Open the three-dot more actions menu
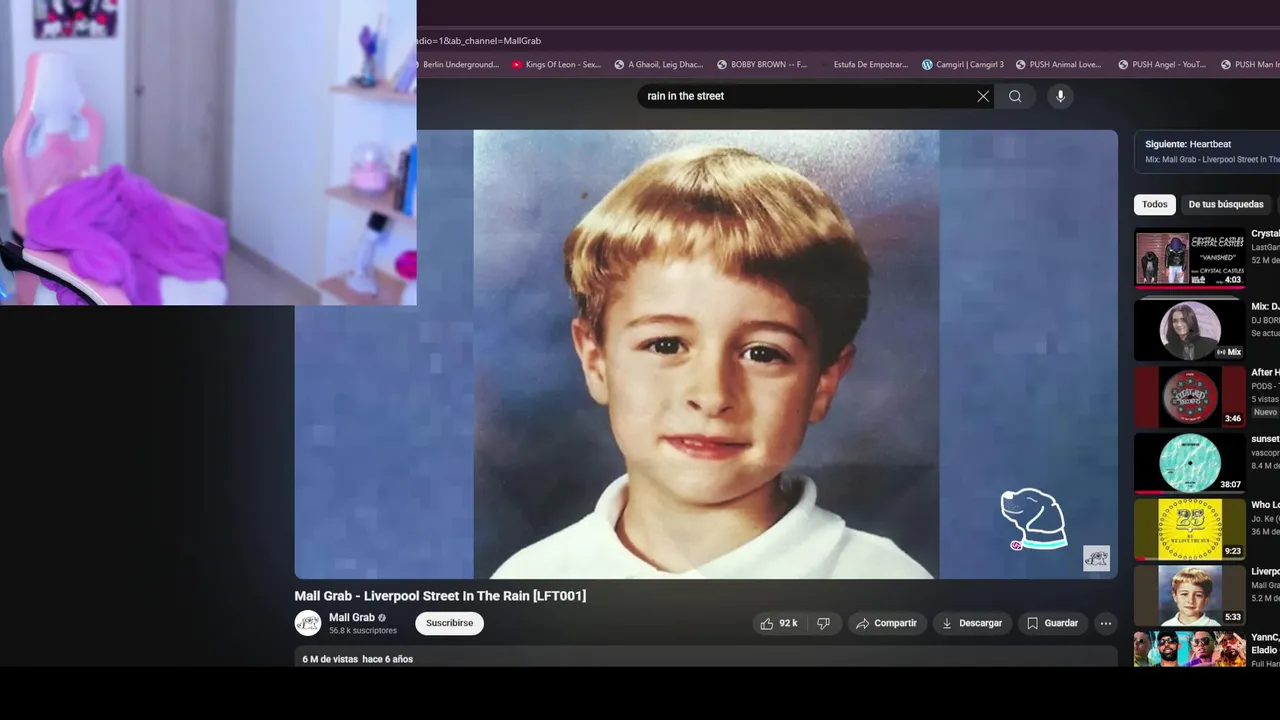 (x=1106, y=623)
